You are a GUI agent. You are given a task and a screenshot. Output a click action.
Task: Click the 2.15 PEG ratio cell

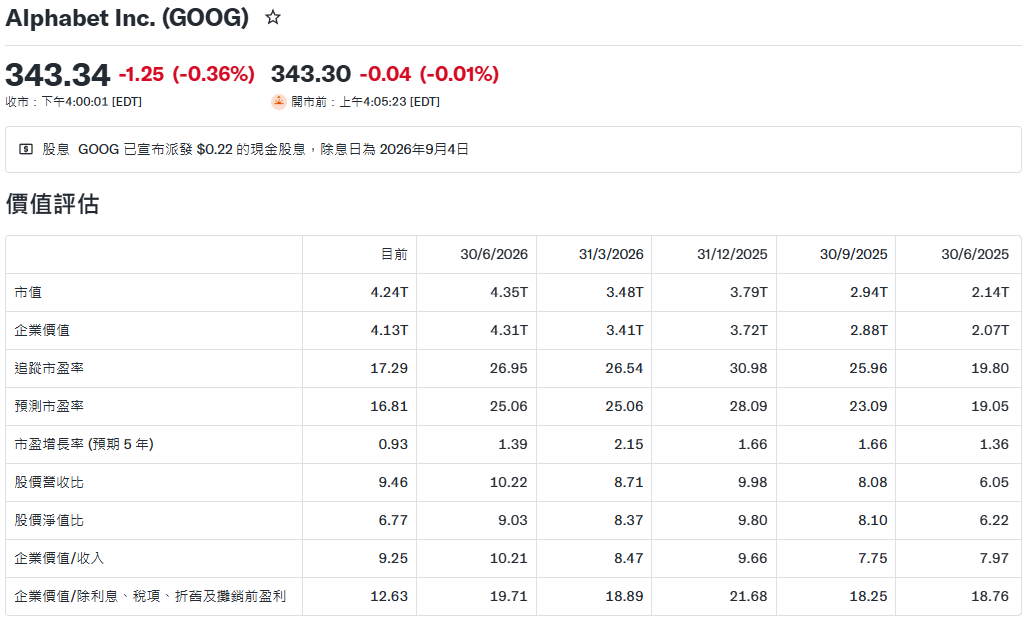(629, 444)
